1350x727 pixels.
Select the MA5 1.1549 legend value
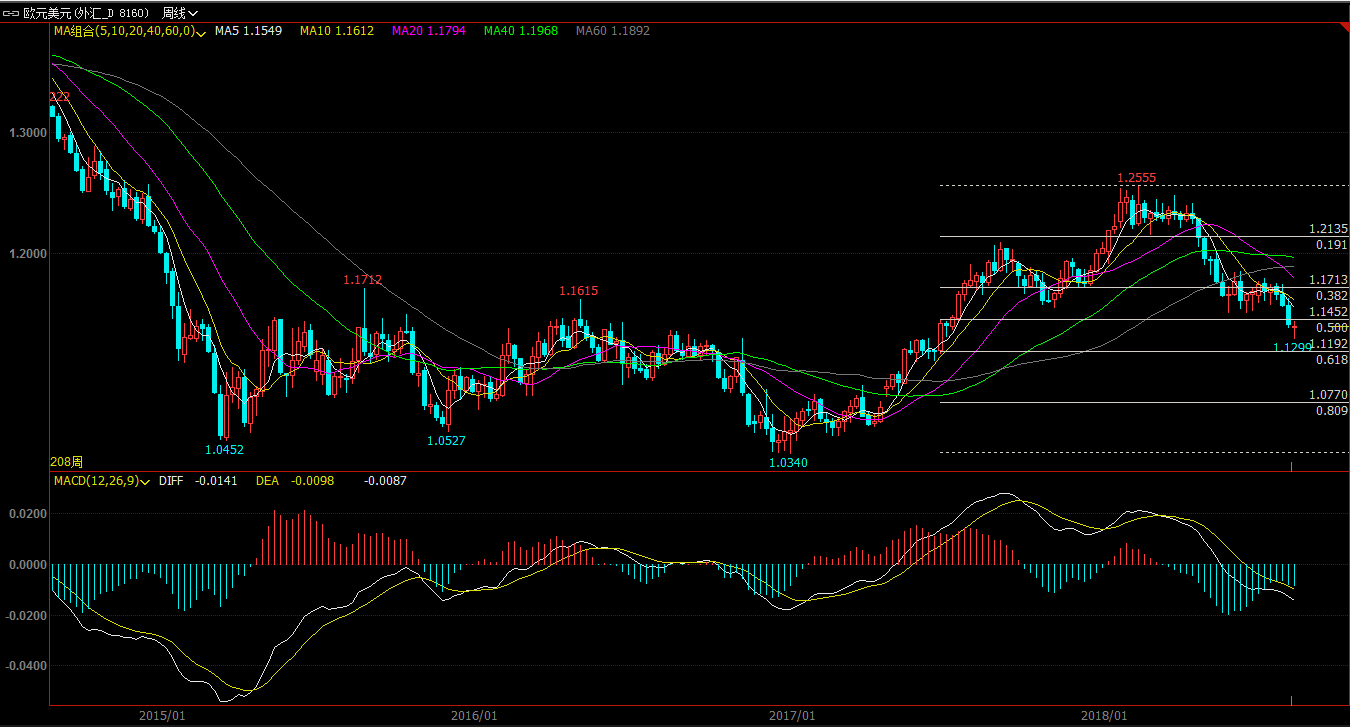tap(248, 31)
